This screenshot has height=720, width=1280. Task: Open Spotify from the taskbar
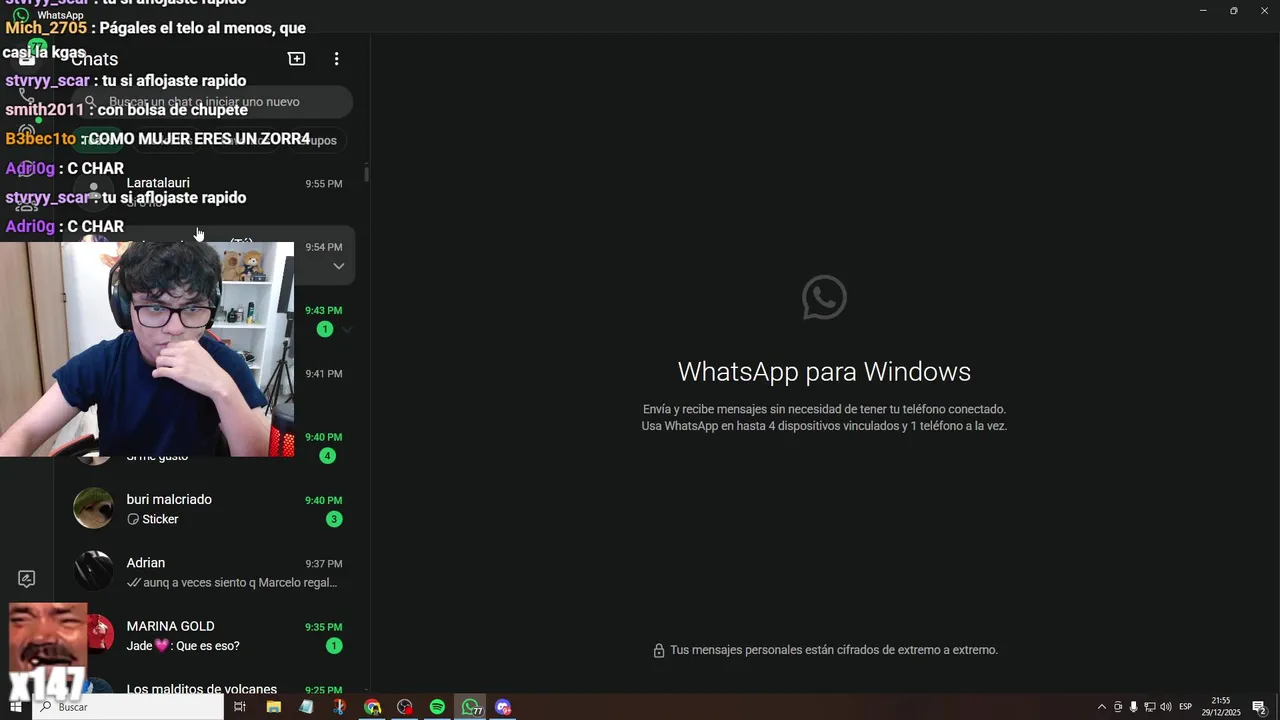[x=437, y=707]
